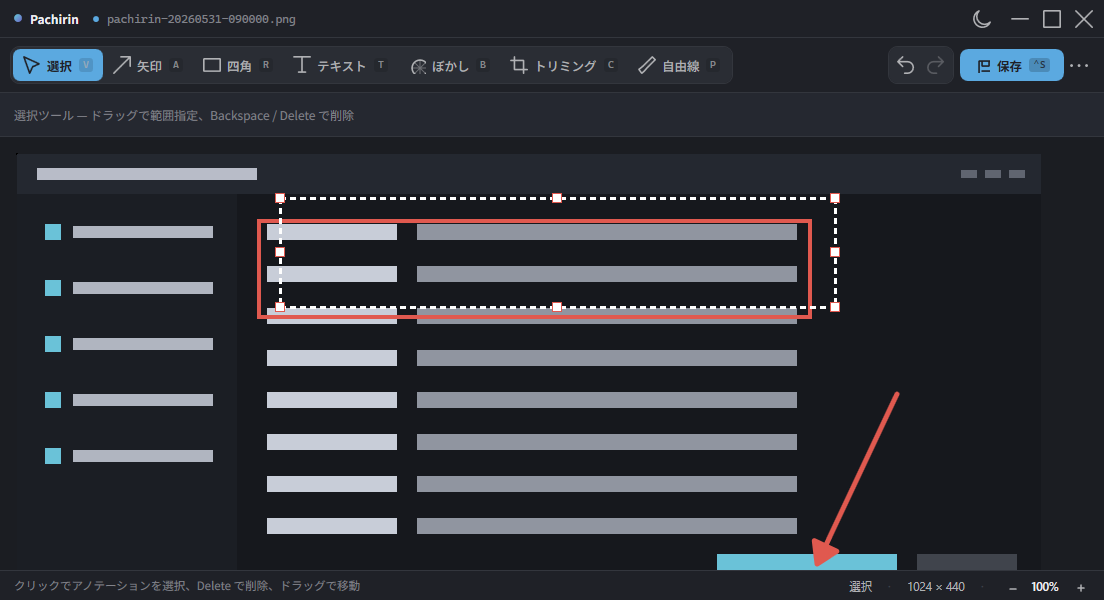The height and width of the screenshot is (600, 1104).
Task: Click the 選択 status bar indicator
Action: click(860, 587)
